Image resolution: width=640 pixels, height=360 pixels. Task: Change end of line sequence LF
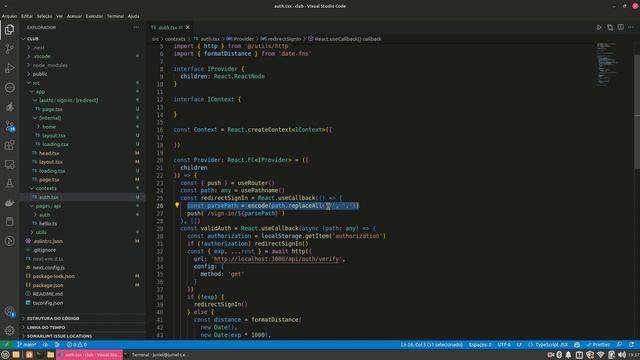(519, 344)
